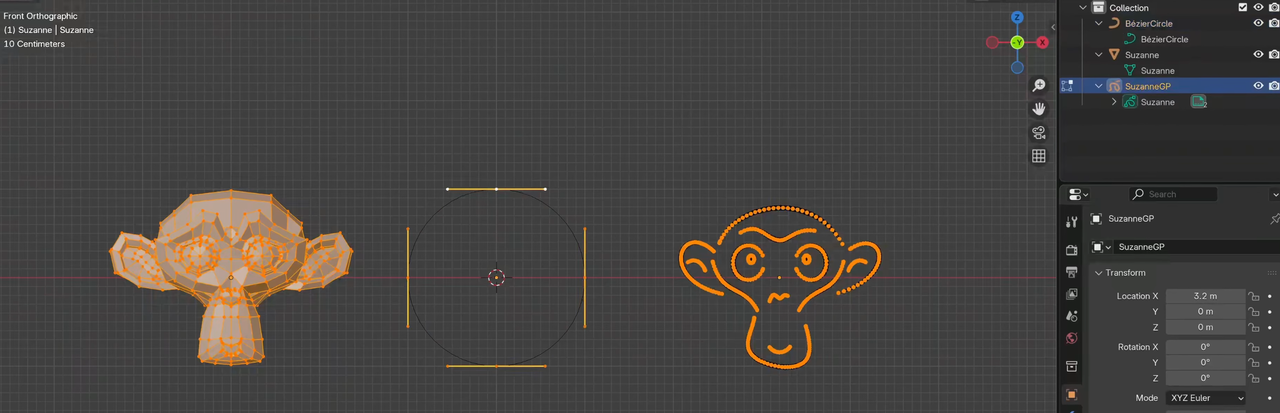Image resolution: width=1280 pixels, height=413 pixels.
Task: Lock the Location Z value
Action: (x=1253, y=327)
